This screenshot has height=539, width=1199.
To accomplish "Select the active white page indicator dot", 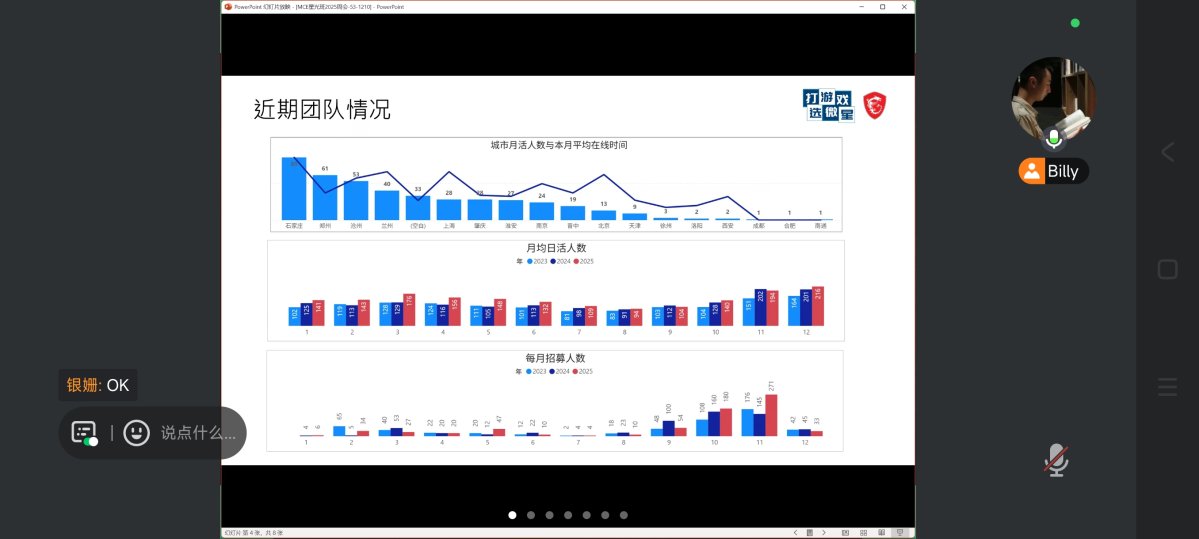I will point(512,515).
